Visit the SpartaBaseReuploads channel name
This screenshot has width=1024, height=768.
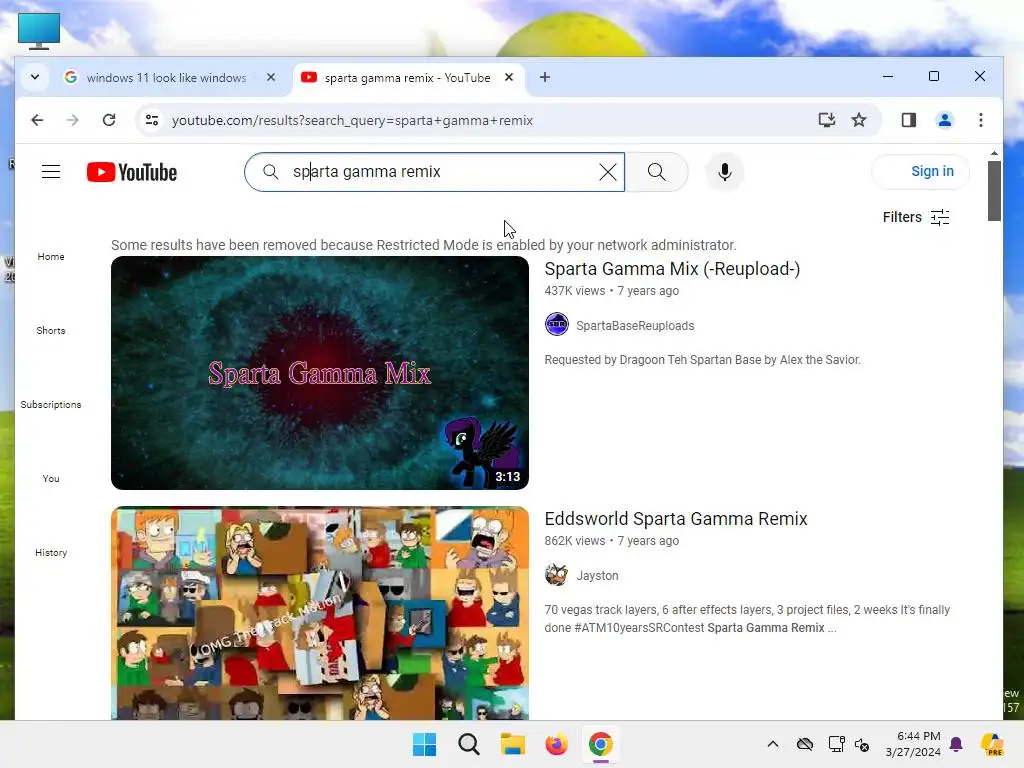click(x=635, y=326)
